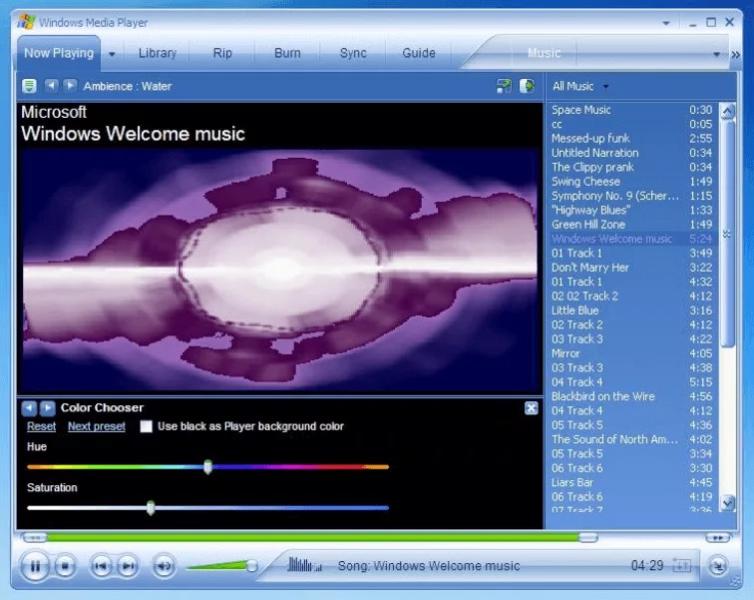Skip to the next track
Screen dimensions: 754x600
pos(127,566)
